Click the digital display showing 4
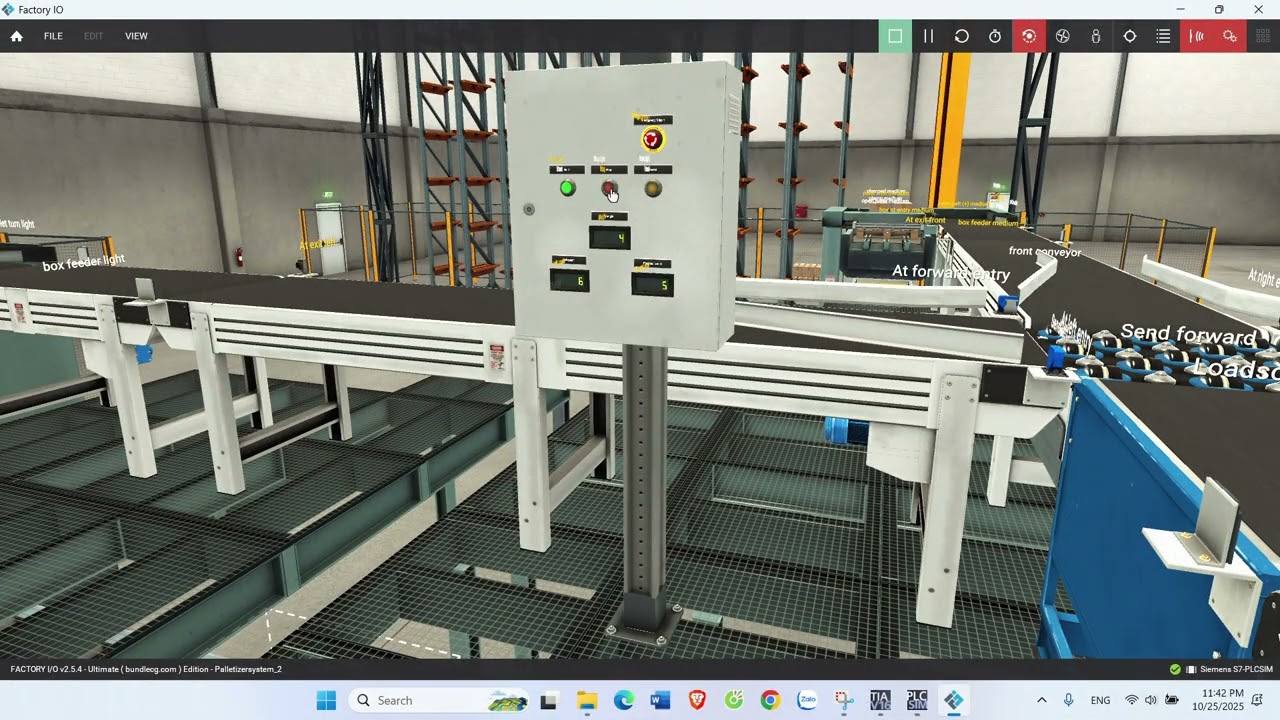The width and height of the screenshot is (1280, 720). point(609,237)
